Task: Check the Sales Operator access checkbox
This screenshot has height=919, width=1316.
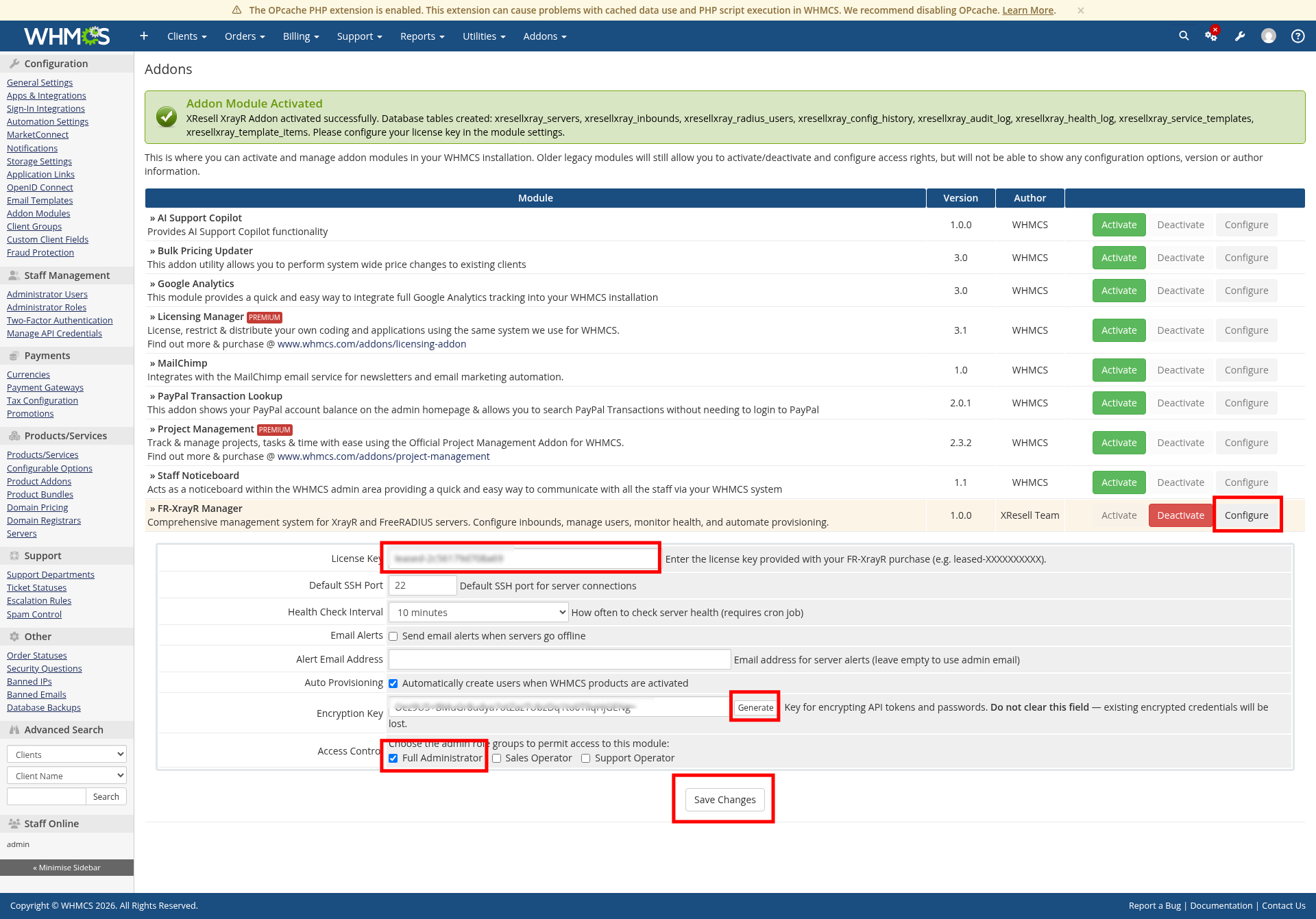Action: 497,758
